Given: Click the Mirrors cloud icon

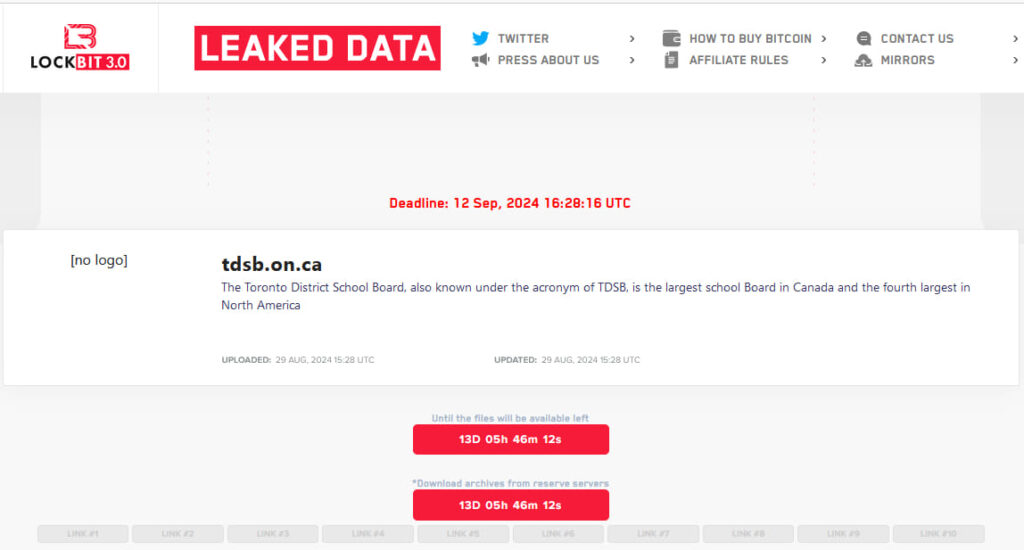Looking at the screenshot, I should [x=863, y=60].
